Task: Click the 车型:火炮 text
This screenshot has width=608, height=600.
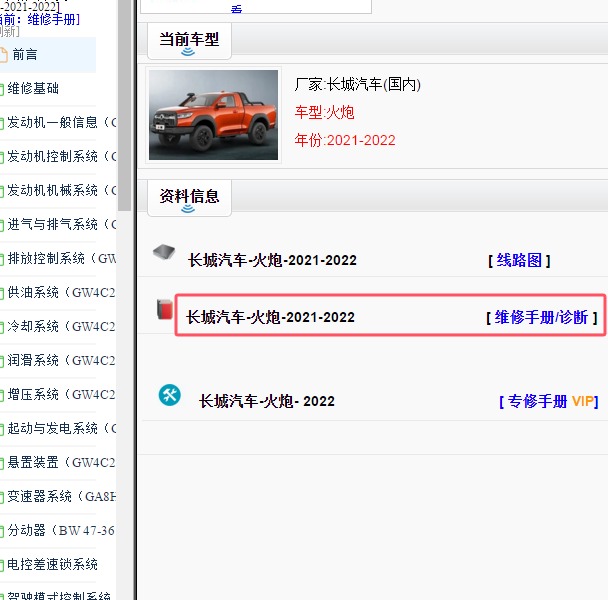Action: pyautogui.click(x=324, y=112)
